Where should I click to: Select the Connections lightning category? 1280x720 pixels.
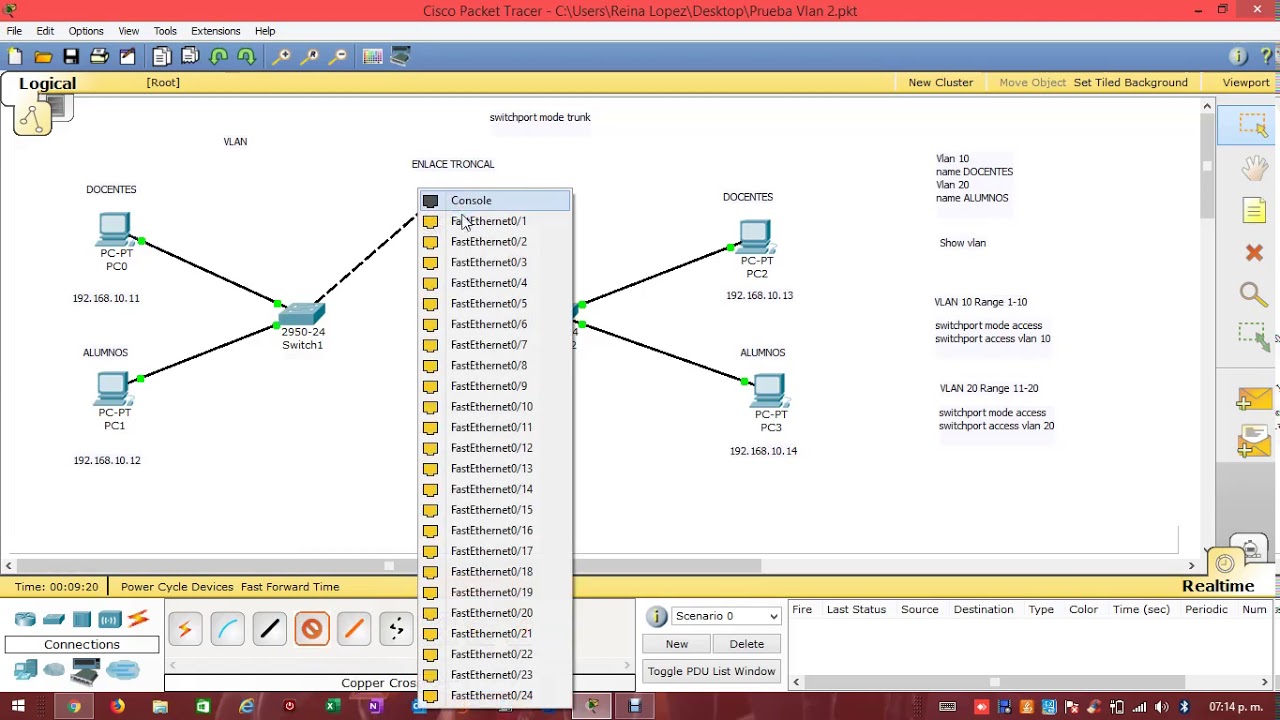pyautogui.click(x=138, y=620)
